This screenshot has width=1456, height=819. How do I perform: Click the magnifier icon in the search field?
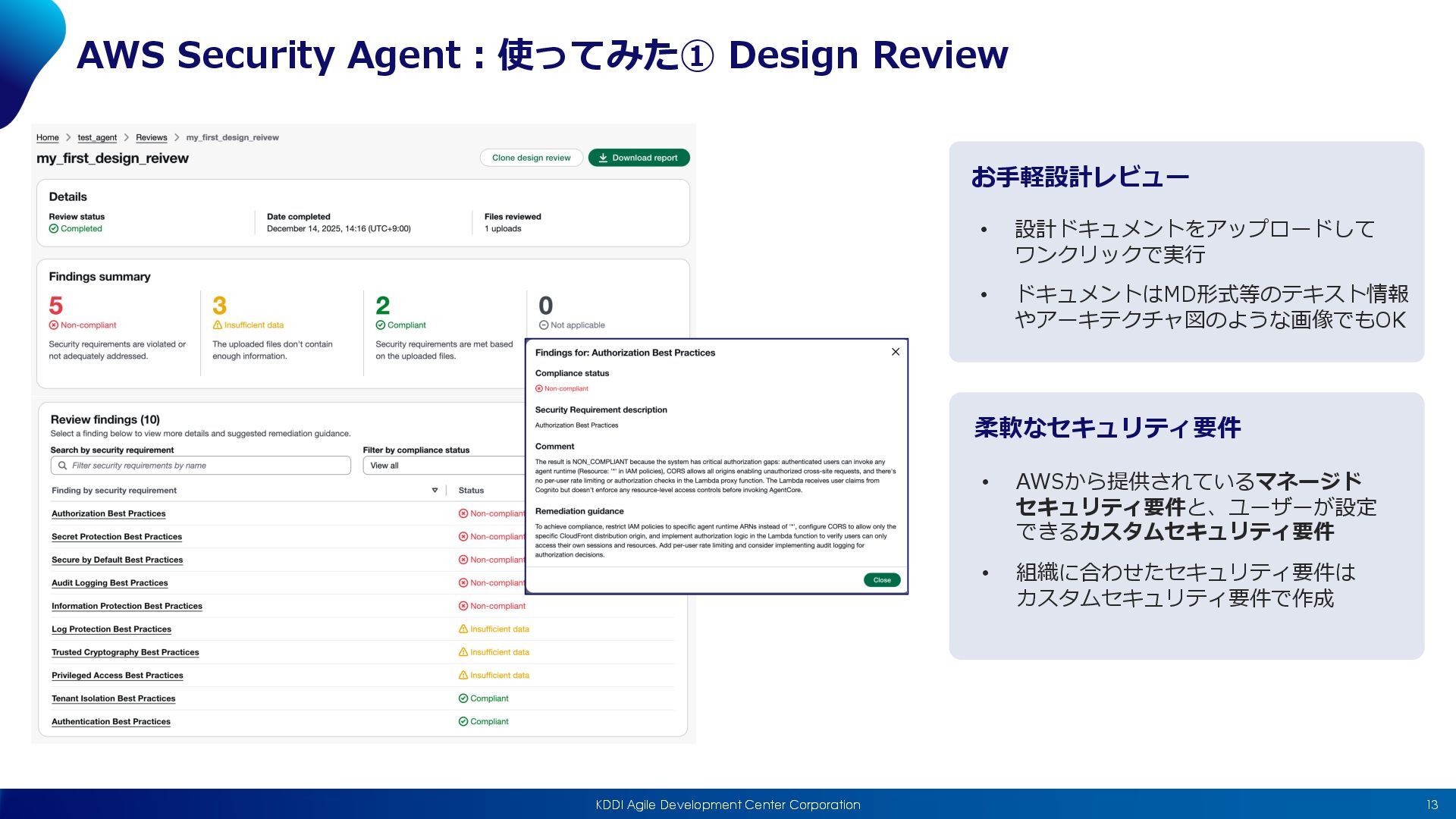point(62,466)
